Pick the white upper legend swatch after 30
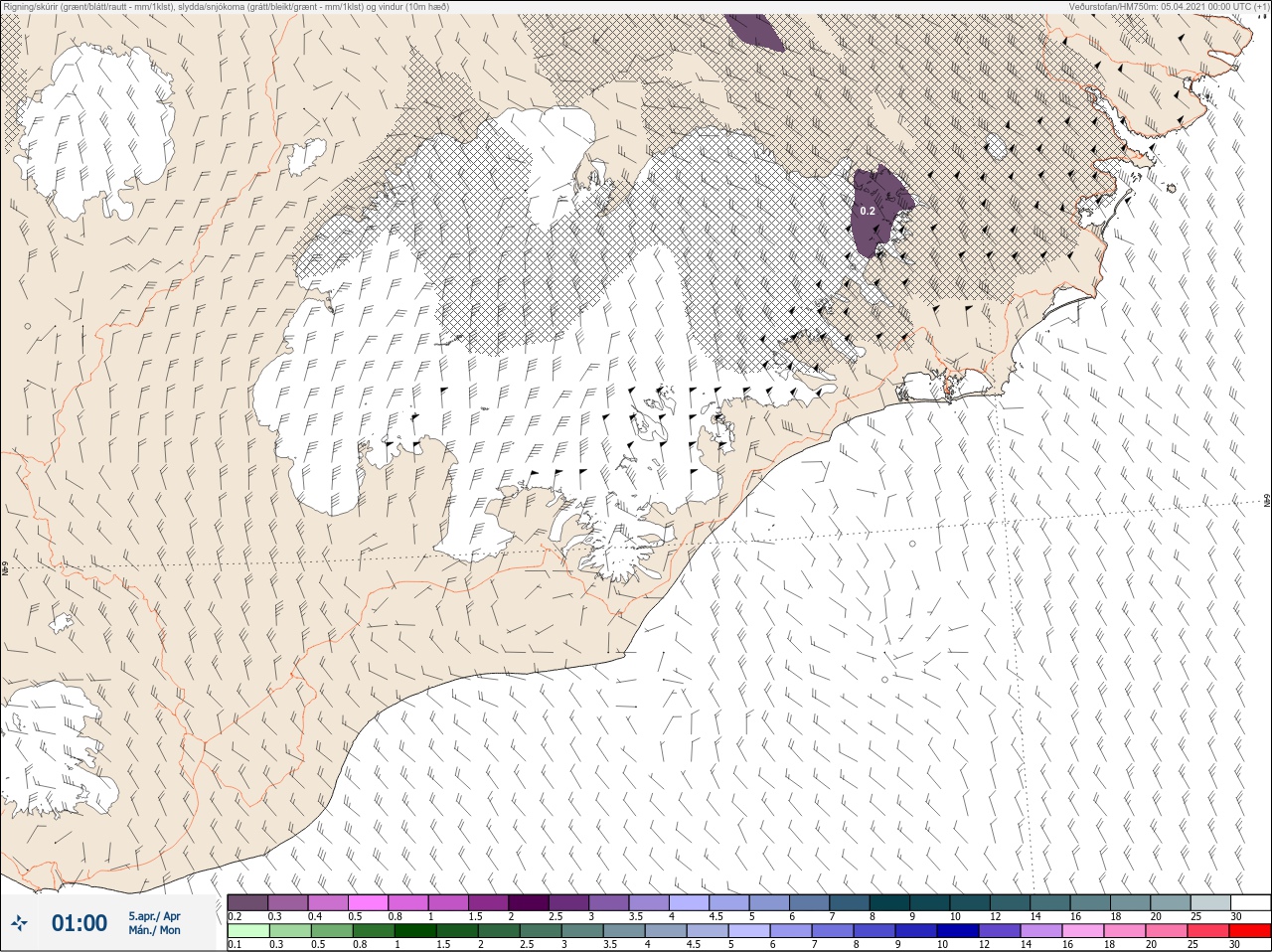1272x952 pixels. (x=1249, y=902)
